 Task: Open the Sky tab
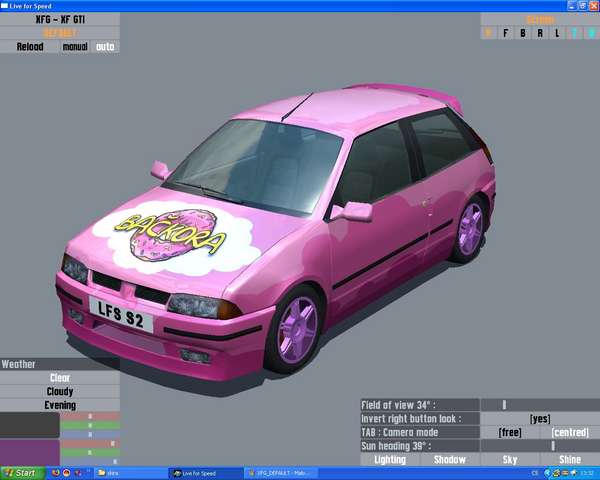(510, 460)
